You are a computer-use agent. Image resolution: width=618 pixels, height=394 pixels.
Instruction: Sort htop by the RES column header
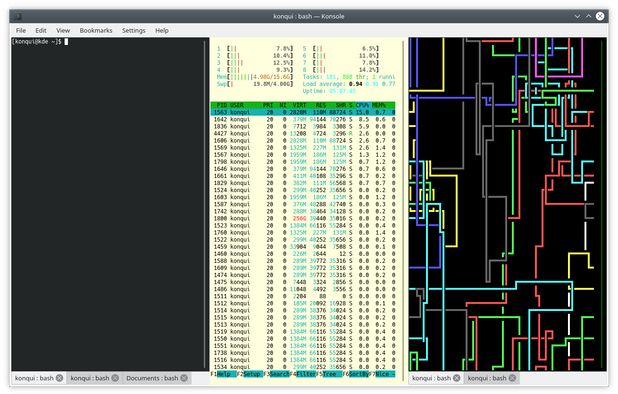tap(320, 105)
